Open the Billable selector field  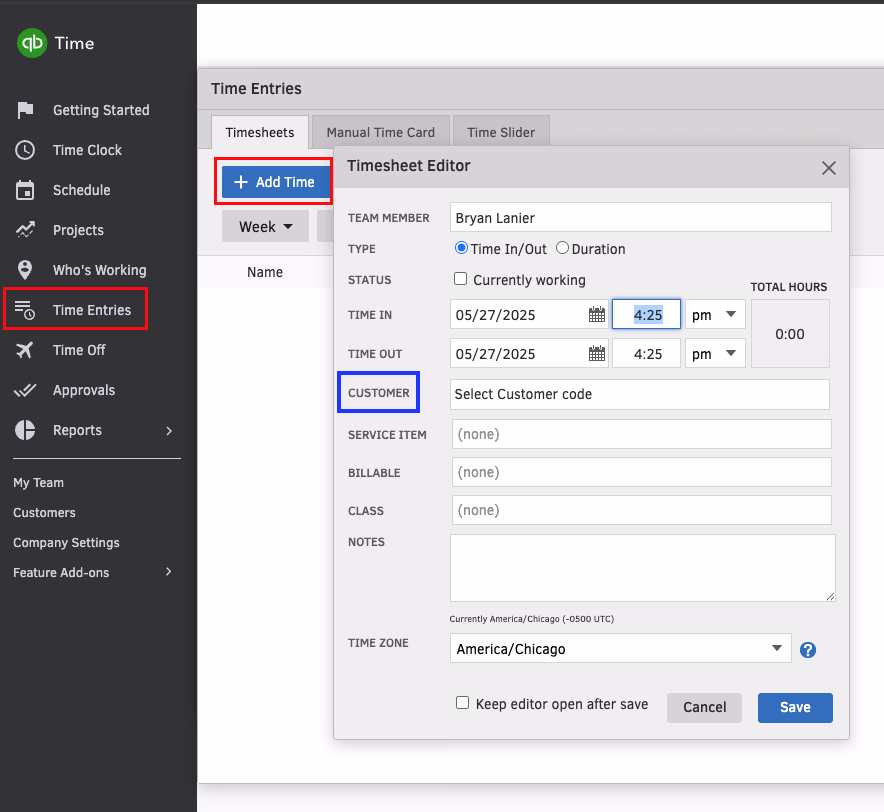[641, 472]
